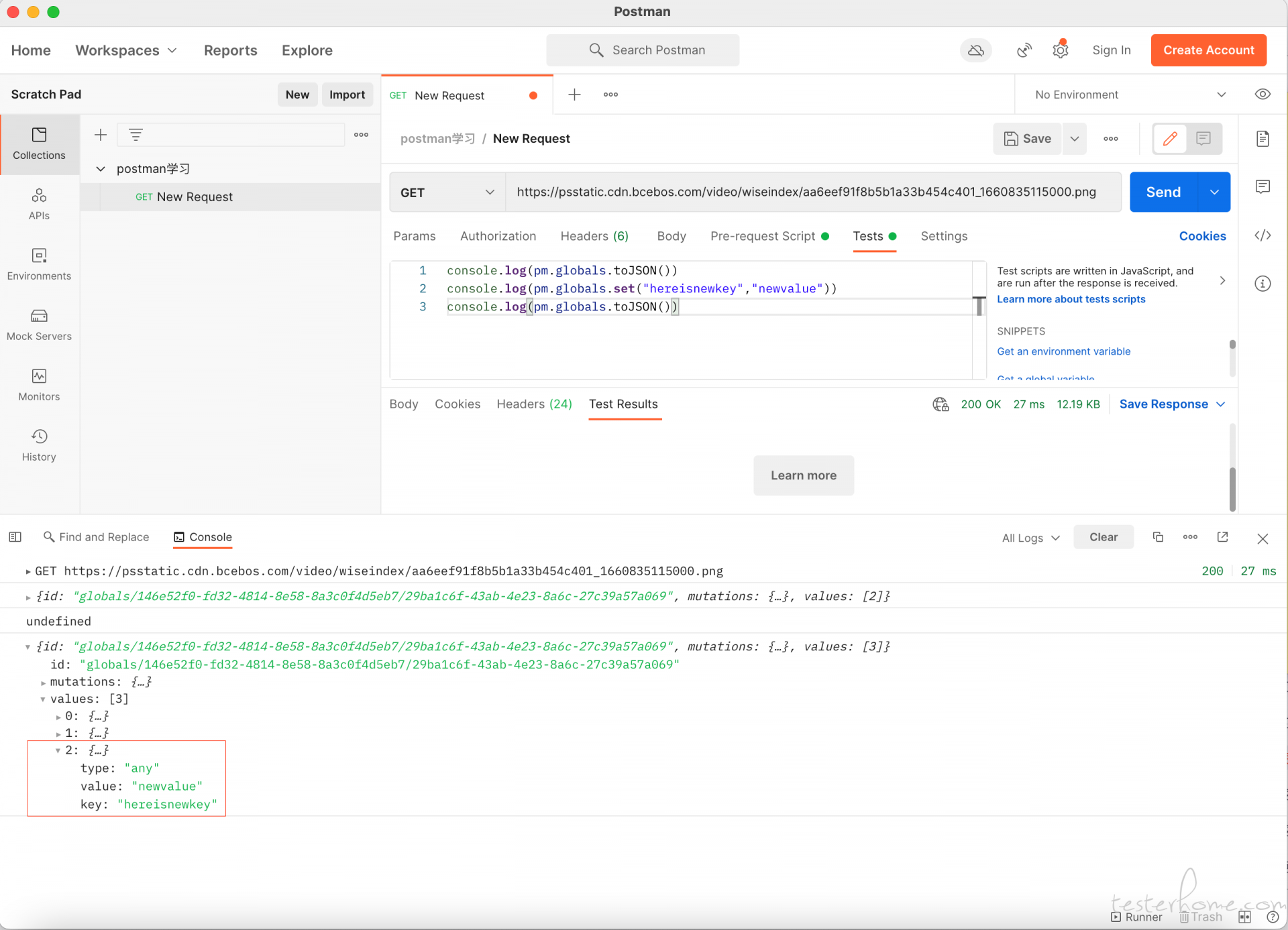Switch to response Body tab
Viewport: 1288px width, 930px height.
[x=404, y=404]
